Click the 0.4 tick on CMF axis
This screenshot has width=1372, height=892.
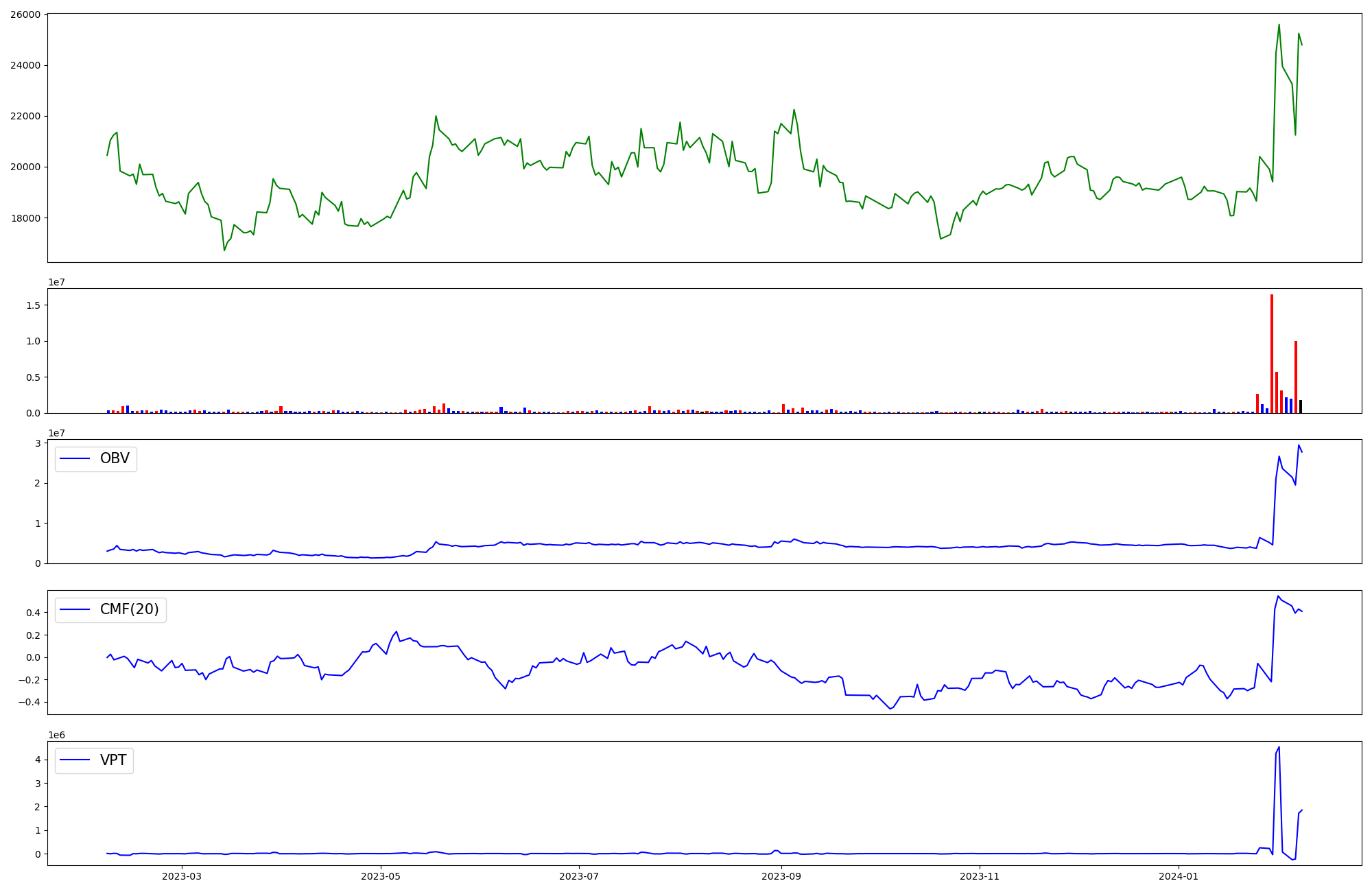pyautogui.click(x=34, y=612)
